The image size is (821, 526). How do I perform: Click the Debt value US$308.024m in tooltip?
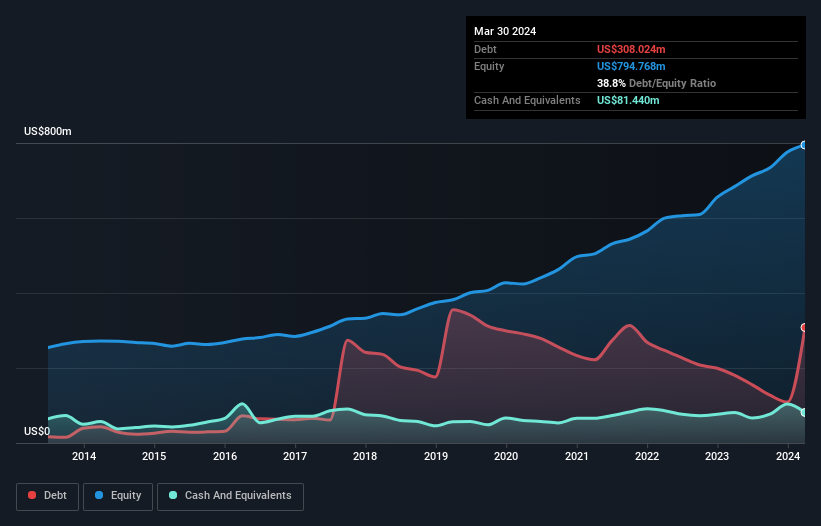631,49
